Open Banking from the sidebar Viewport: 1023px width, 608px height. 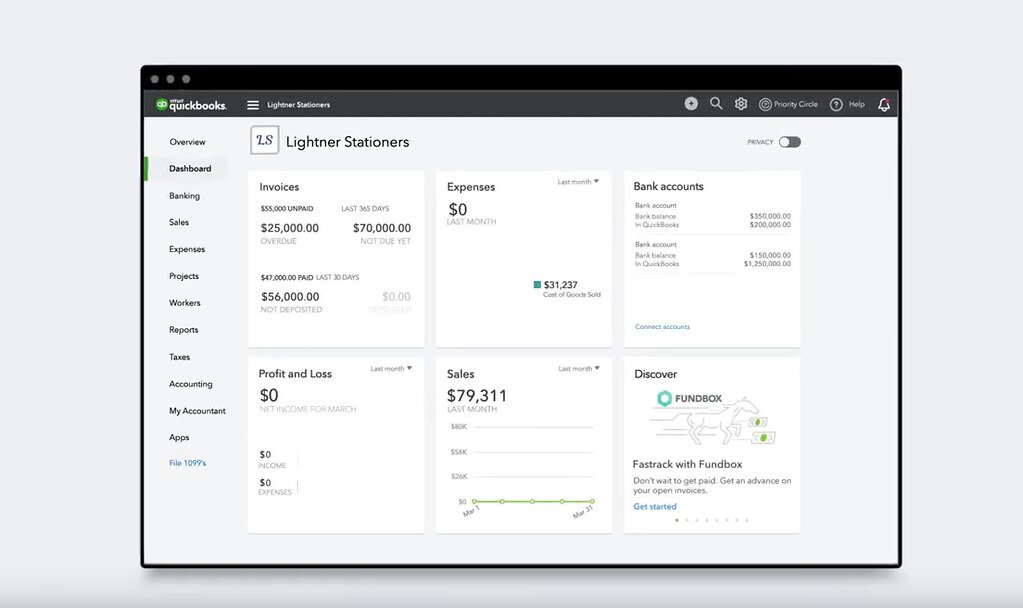(x=184, y=196)
